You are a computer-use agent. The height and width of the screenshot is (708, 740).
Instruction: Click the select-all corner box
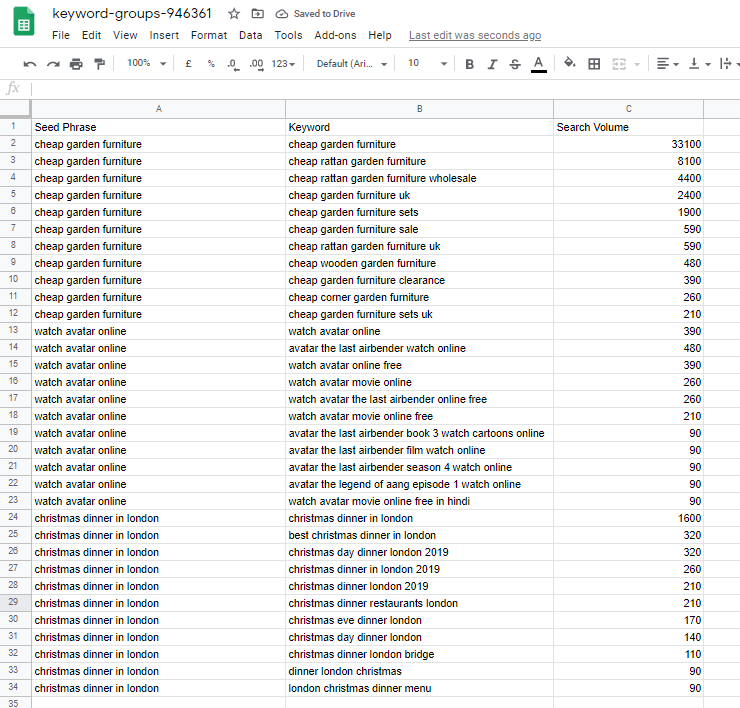click(15, 109)
